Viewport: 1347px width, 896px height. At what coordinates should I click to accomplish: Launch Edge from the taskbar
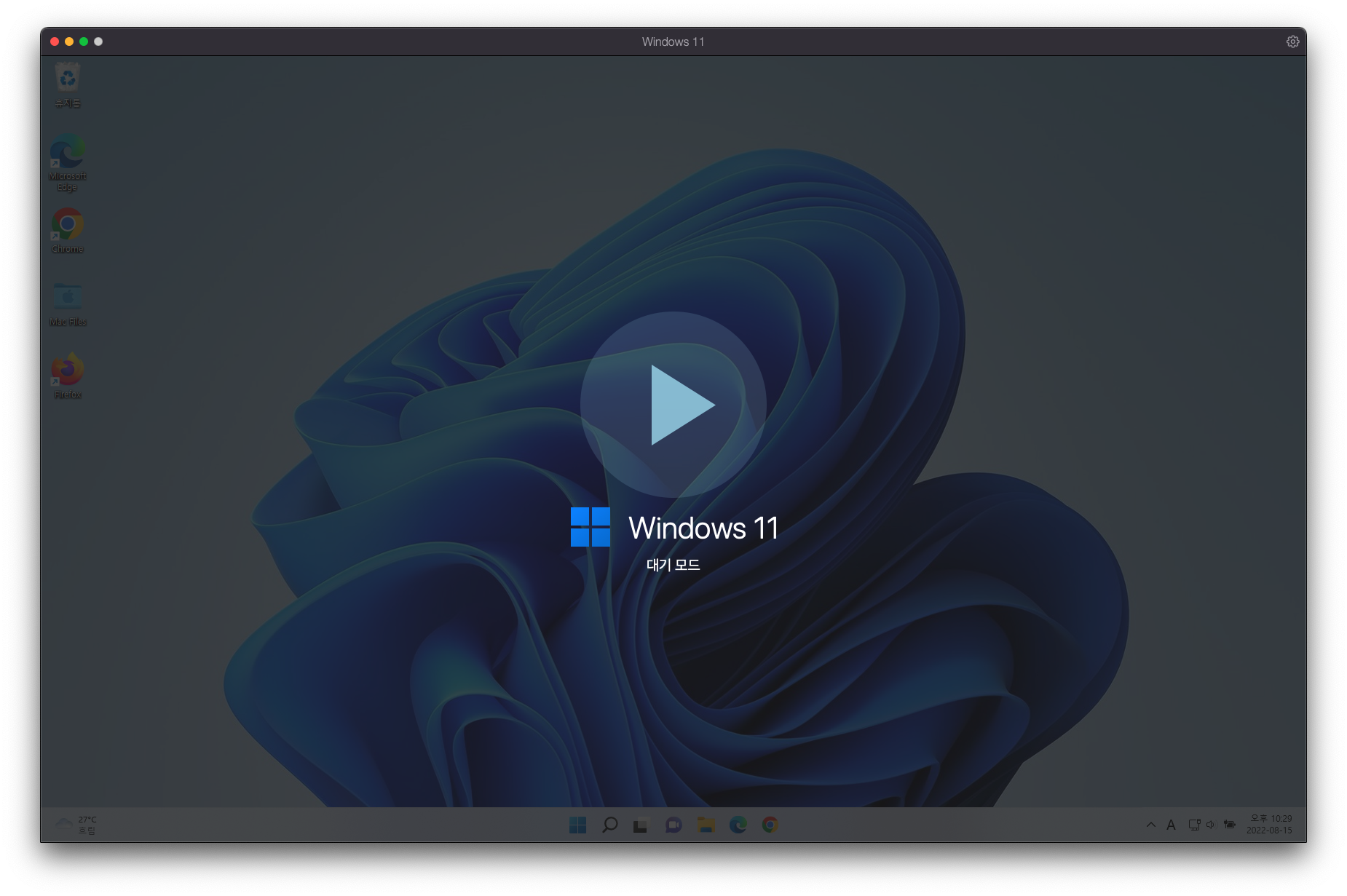point(738,825)
